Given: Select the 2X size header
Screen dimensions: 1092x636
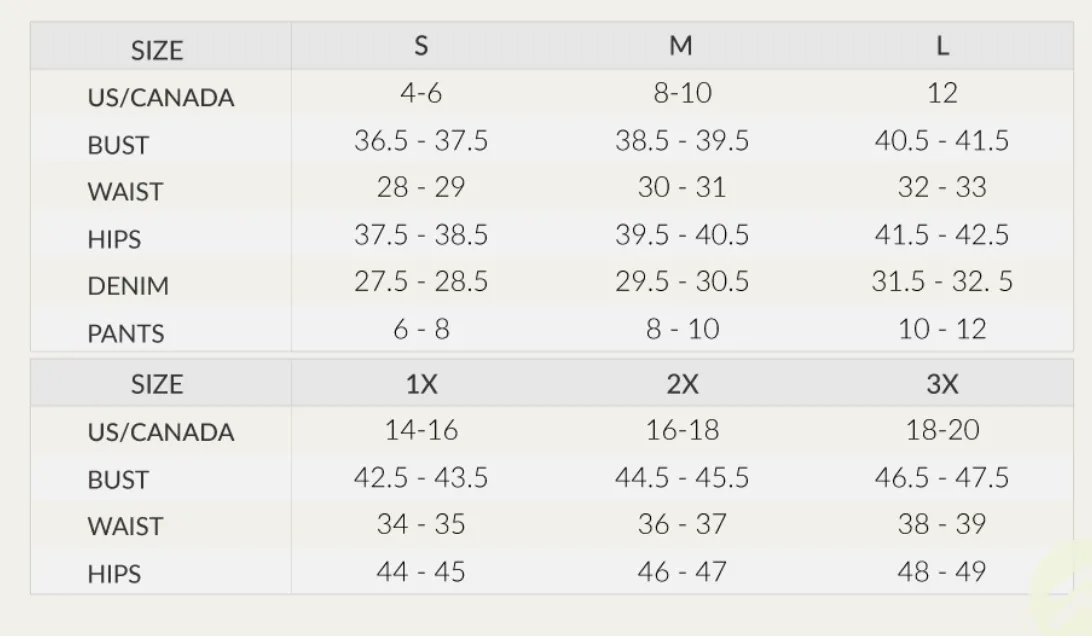Looking at the screenshot, I should [682, 384].
